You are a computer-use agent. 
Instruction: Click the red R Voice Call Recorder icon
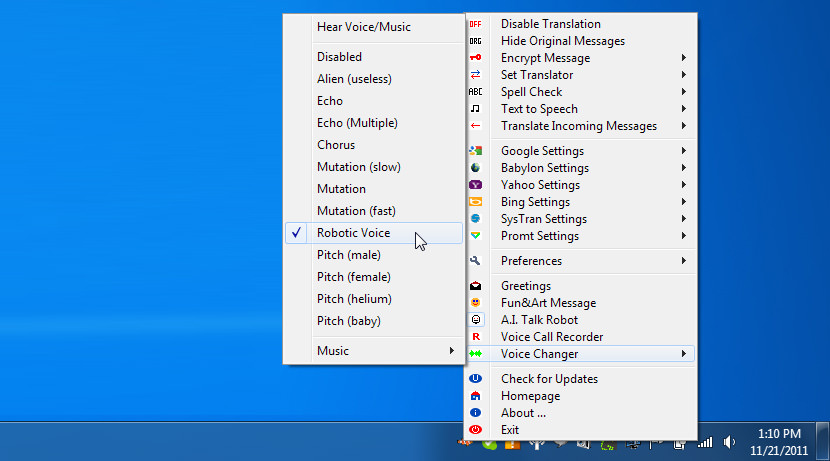pyautogui.click(x=475, y=337)
